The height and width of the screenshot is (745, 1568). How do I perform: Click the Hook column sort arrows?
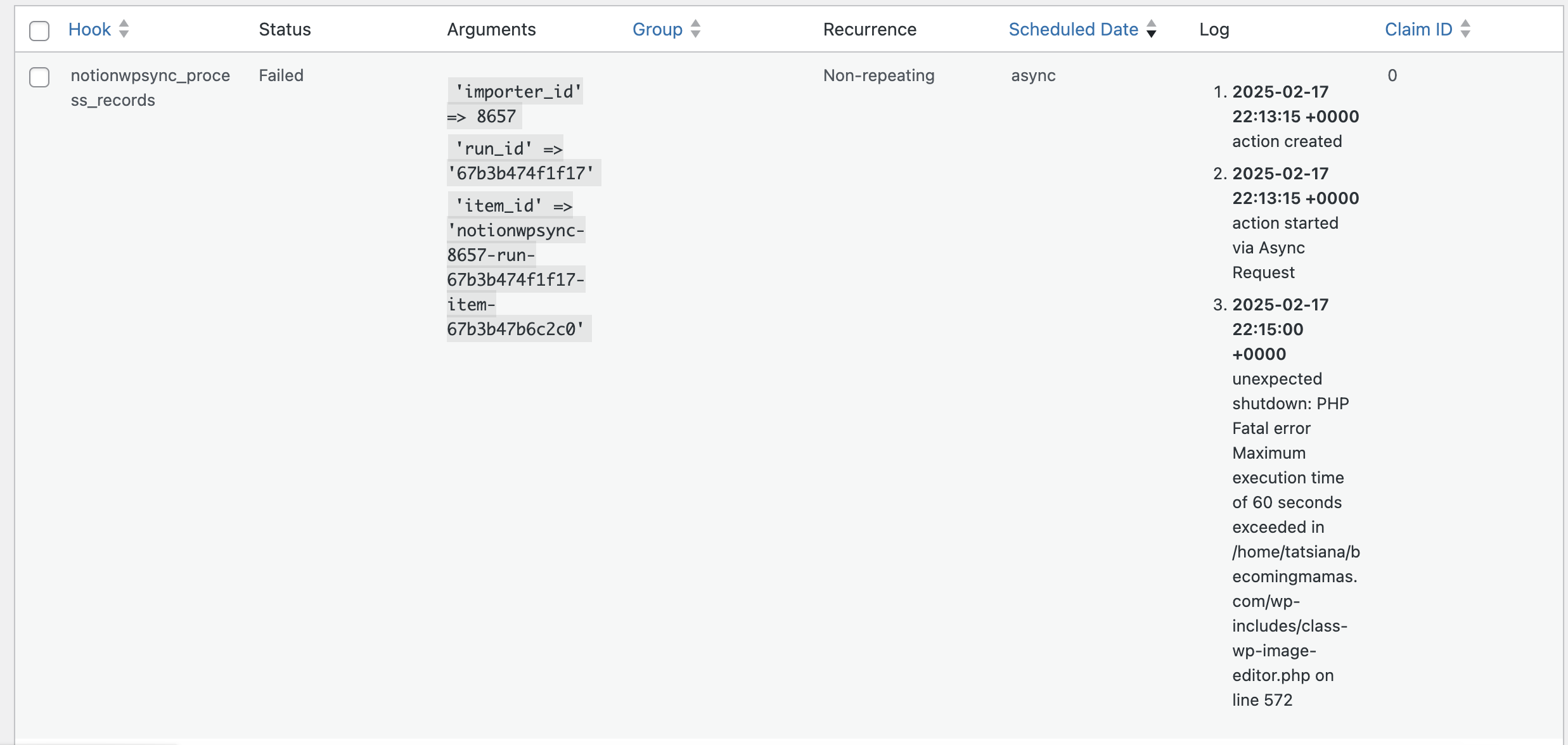point(124,29)
